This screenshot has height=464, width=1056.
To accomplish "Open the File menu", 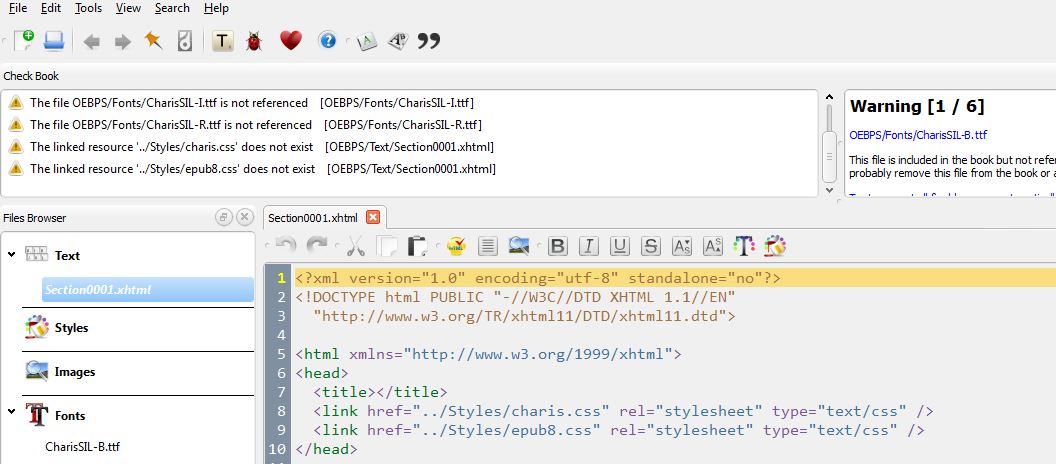I will 18,8.
